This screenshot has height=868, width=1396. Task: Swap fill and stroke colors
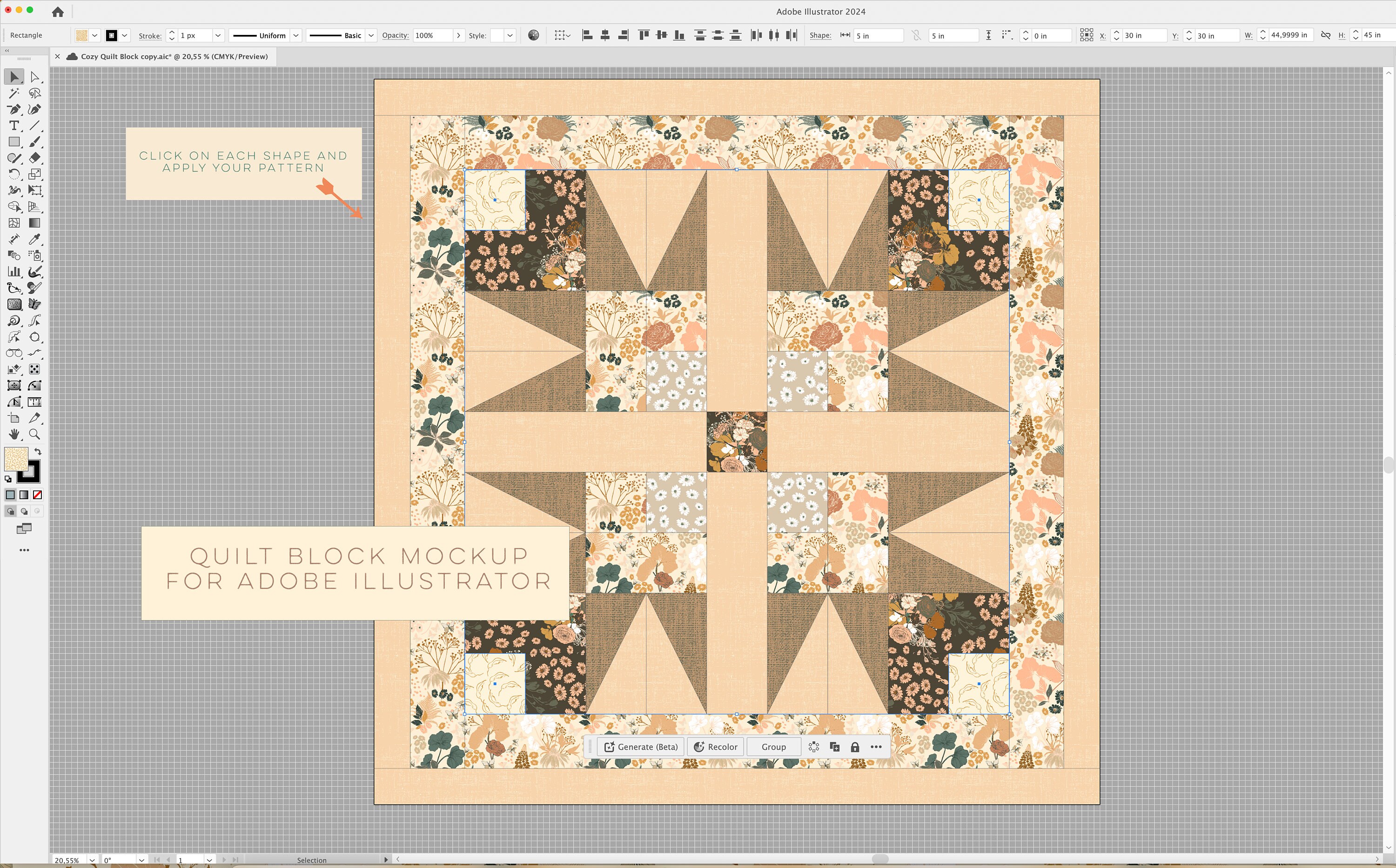[39, 452]
